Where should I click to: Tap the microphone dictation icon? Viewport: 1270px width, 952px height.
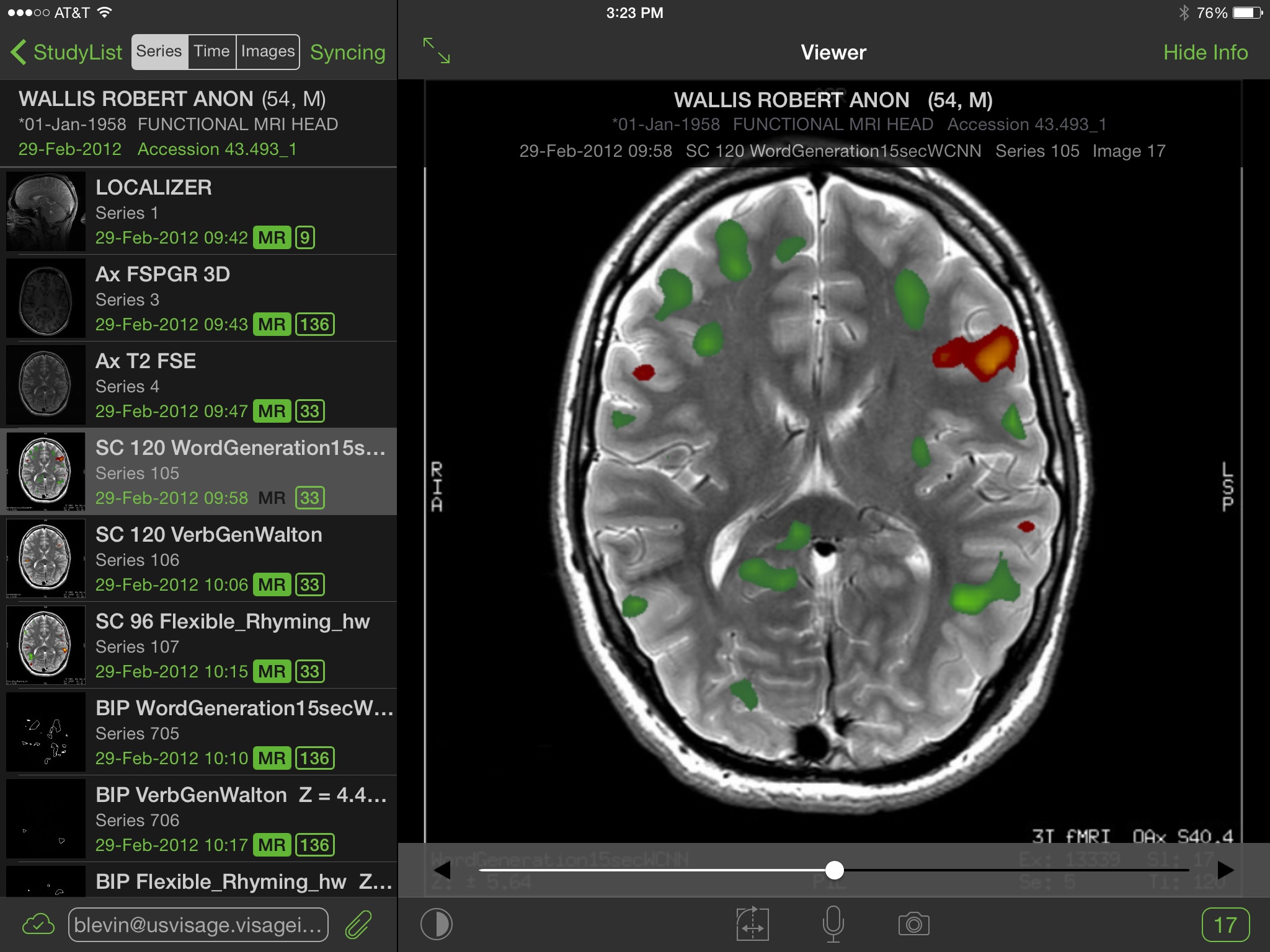point(833,924)
